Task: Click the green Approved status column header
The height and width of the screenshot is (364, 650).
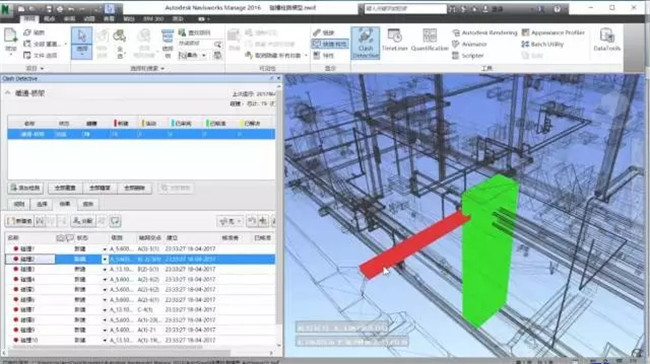Action: (216, 124)
